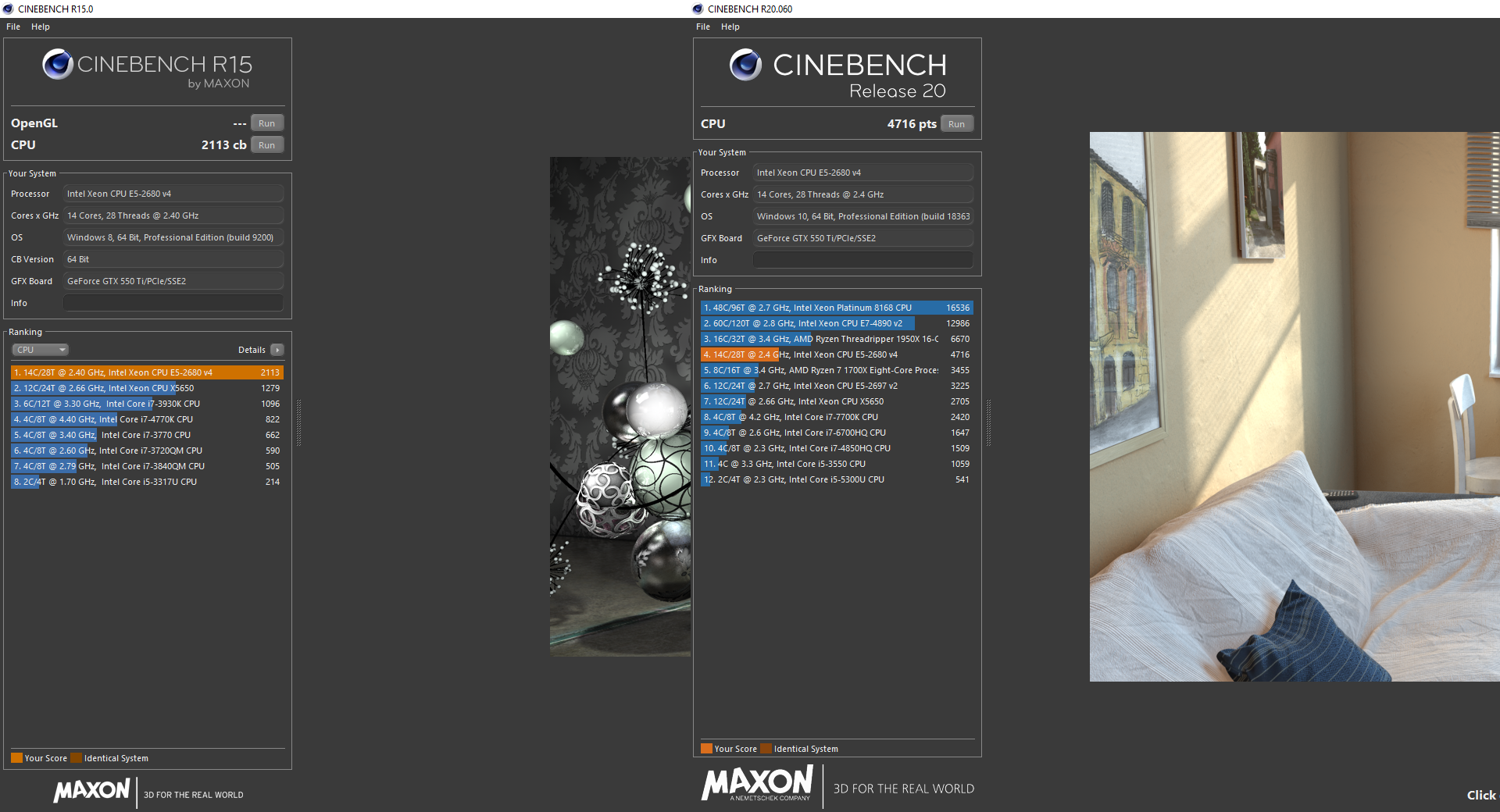Open the Help menu in Cinebench R15
This screenshot has width=1500, height=812.
[x=41, y=27]
